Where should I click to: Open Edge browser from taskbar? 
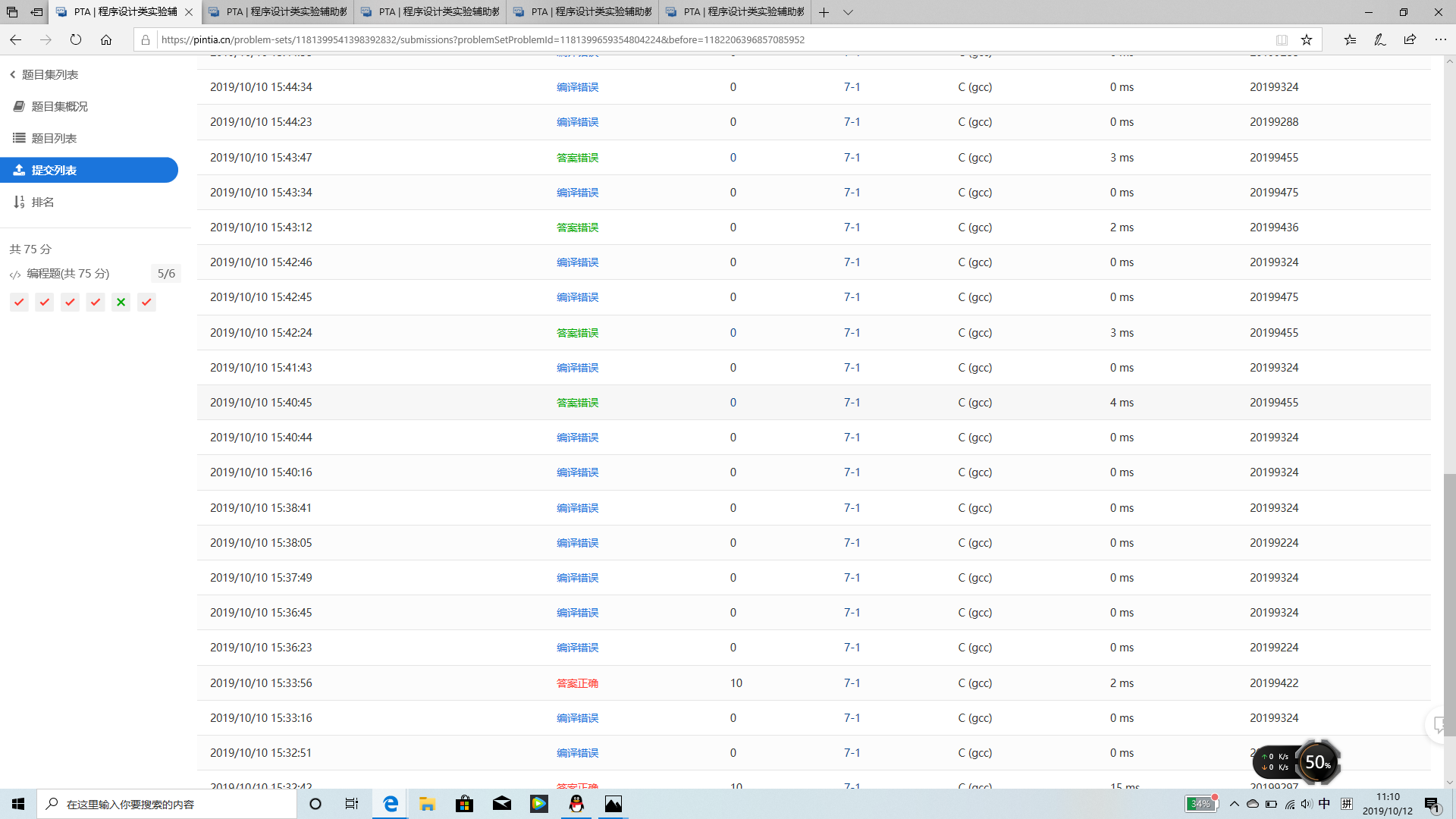(x=391, y=804)
